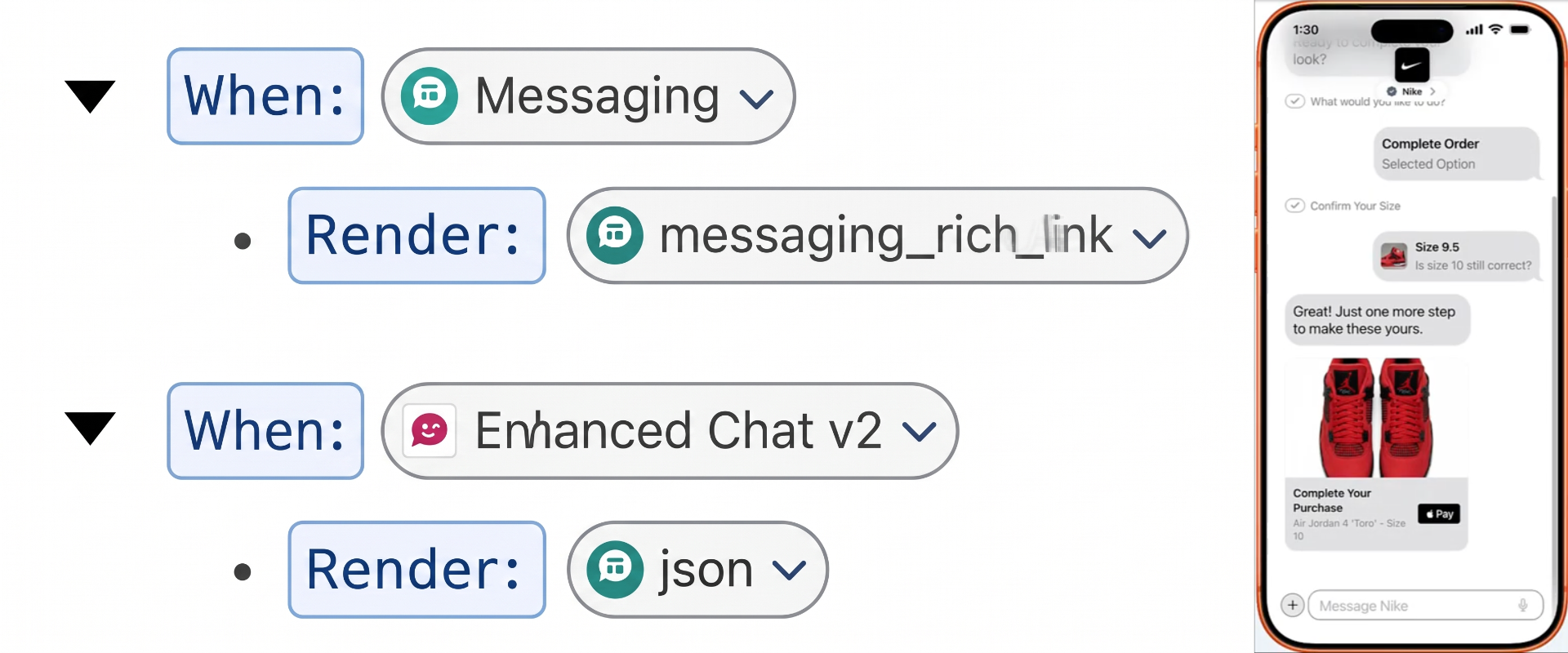Tap the Apple Pay button

point(1439,513)
